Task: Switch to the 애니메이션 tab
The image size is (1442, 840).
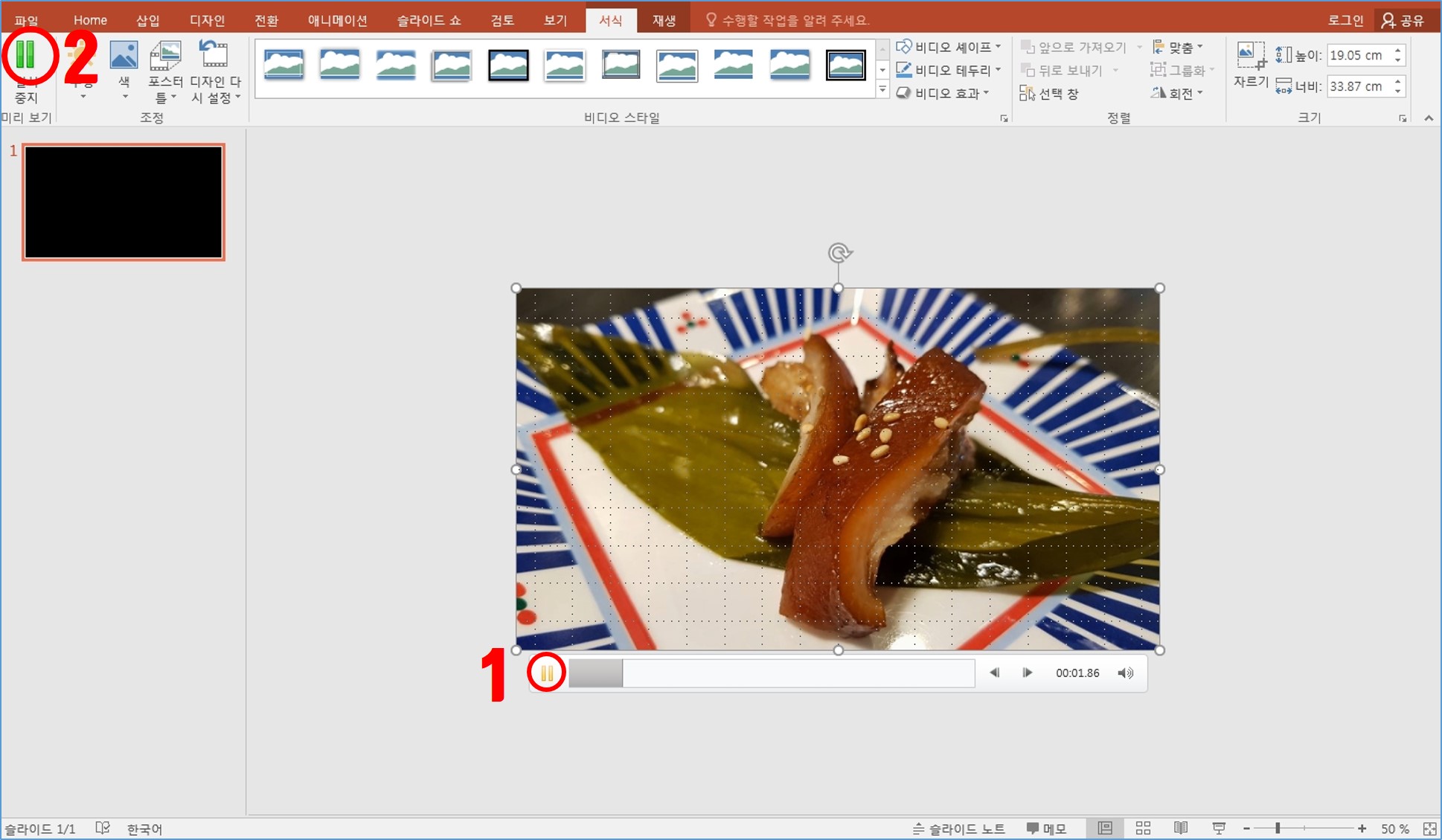Action: pyautogui.click(x=338, y=20)
